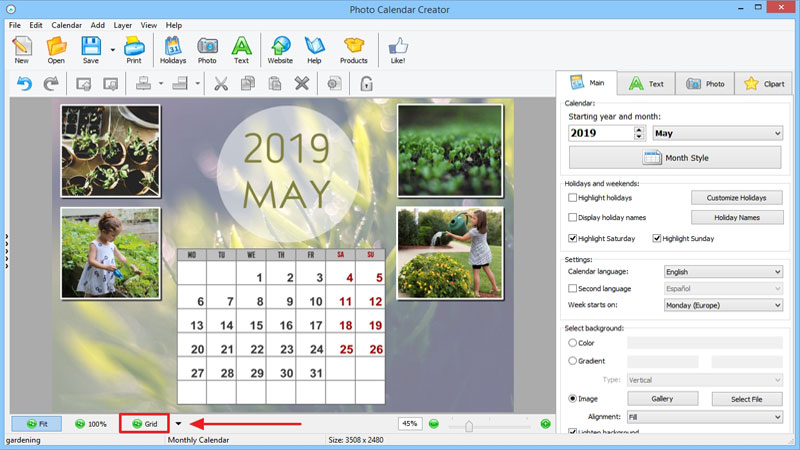Click the zoom slider handle
The image size is (800, 450).
point(469,426)
